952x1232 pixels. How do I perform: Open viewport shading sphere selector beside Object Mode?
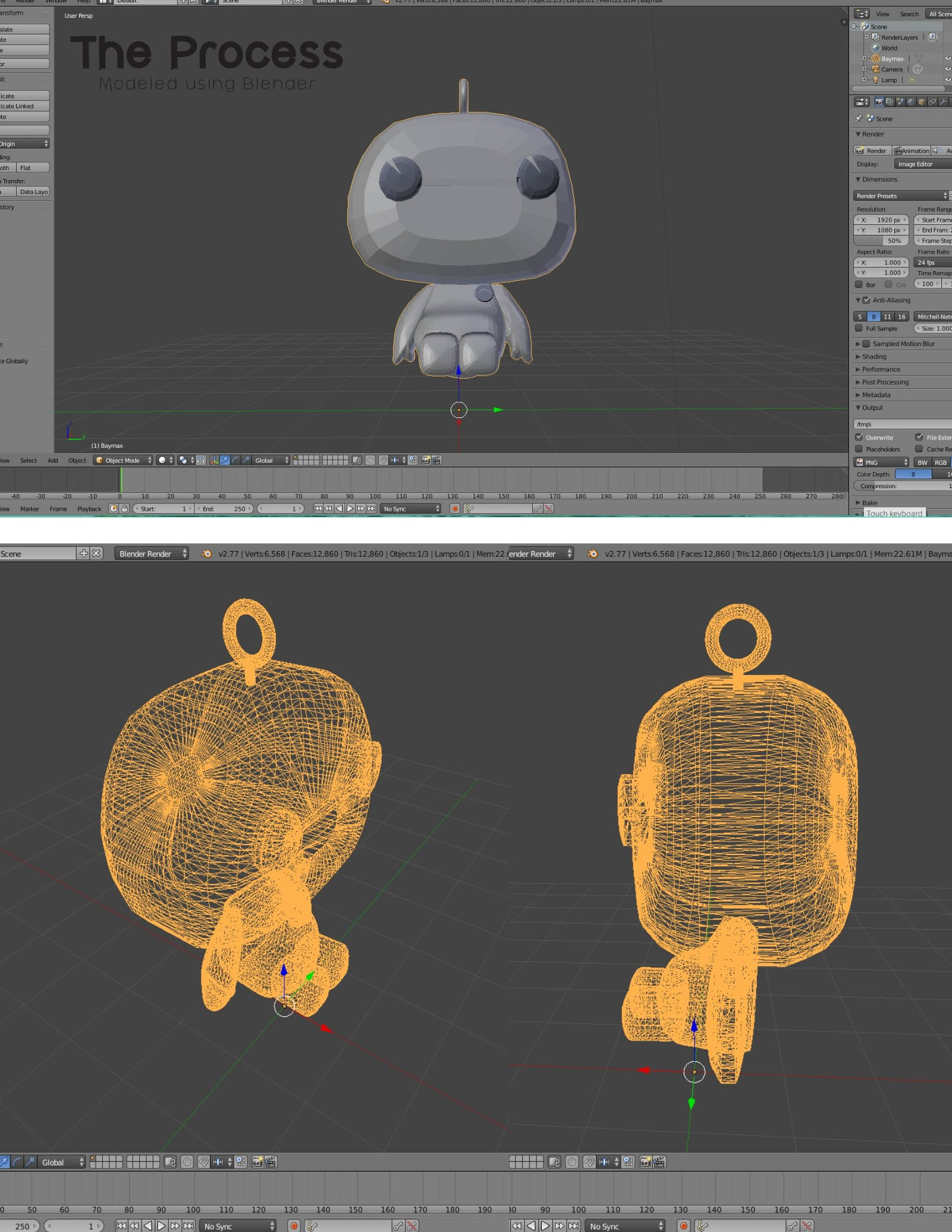tap(165, 460)
